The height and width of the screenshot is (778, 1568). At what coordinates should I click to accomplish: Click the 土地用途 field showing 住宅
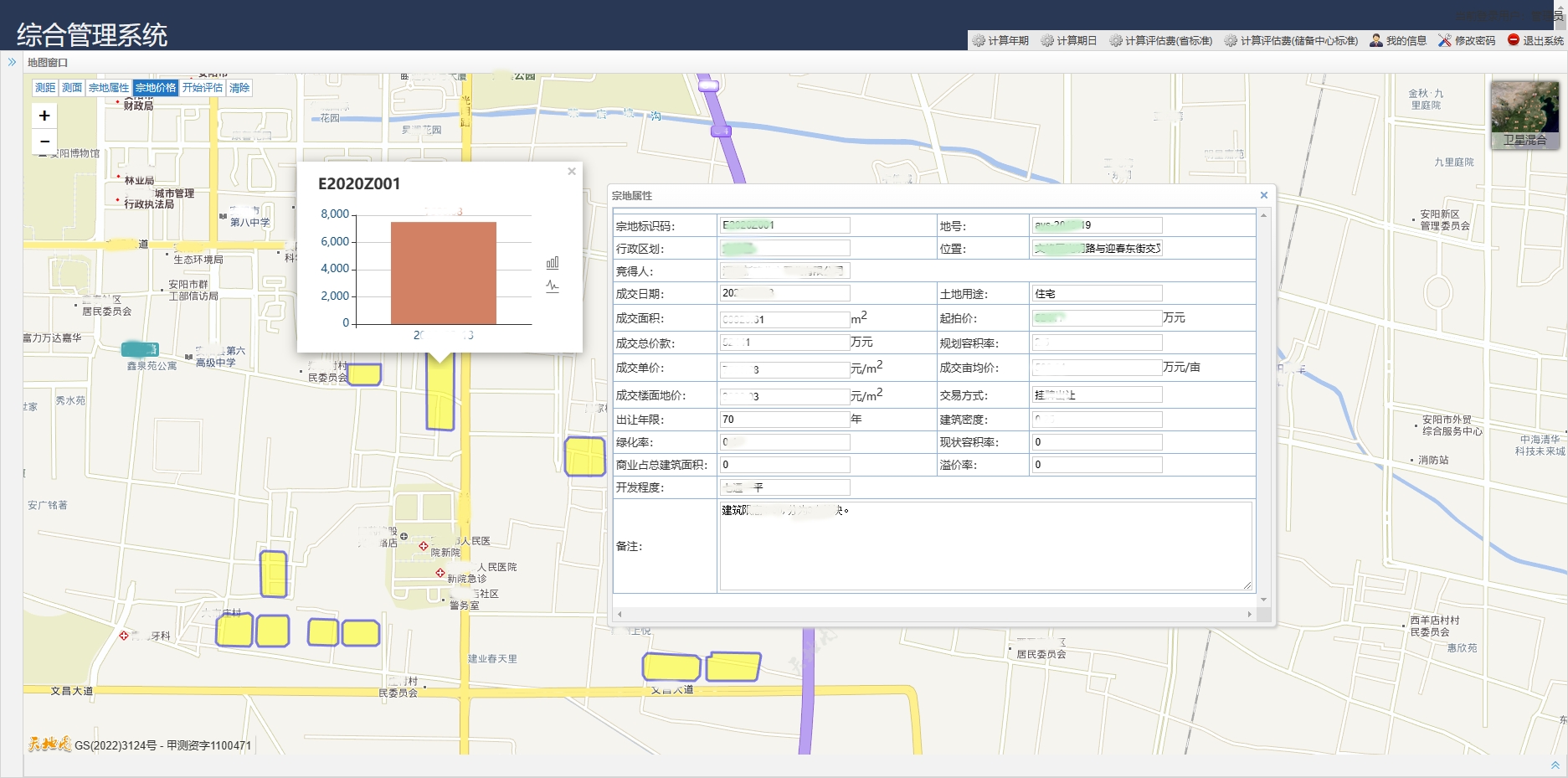tap(1097, 293)
